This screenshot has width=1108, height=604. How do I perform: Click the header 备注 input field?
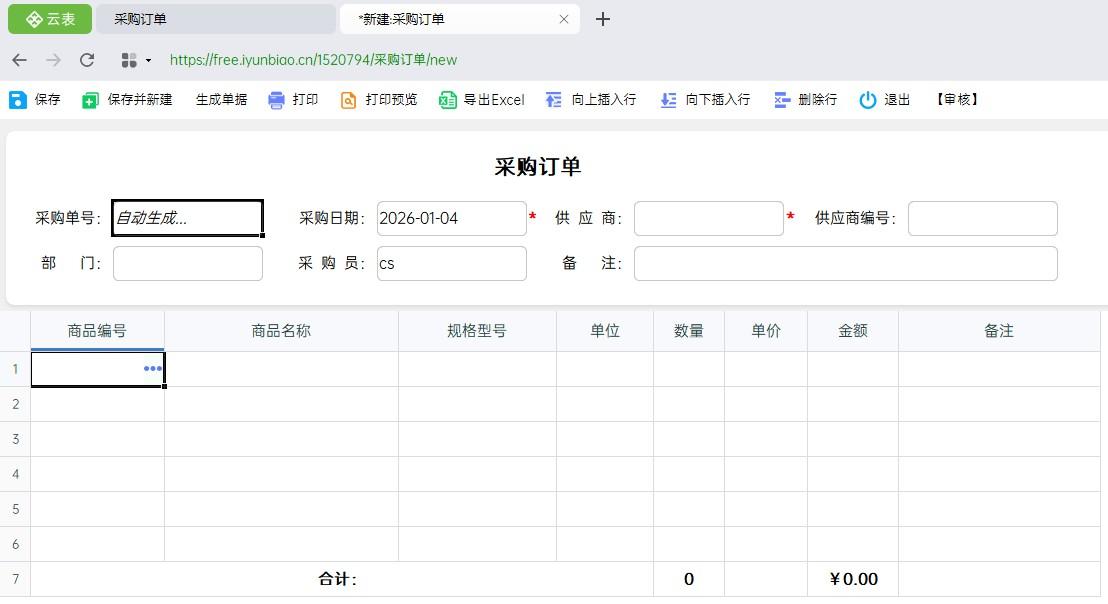[845, 263]
